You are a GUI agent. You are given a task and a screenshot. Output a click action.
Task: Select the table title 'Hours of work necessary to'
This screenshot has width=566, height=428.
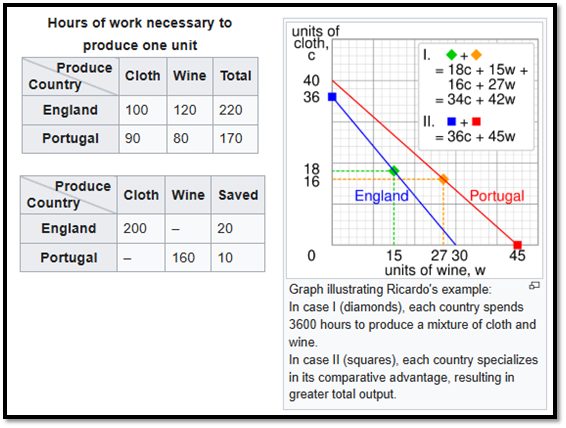(x=140, y=23)
